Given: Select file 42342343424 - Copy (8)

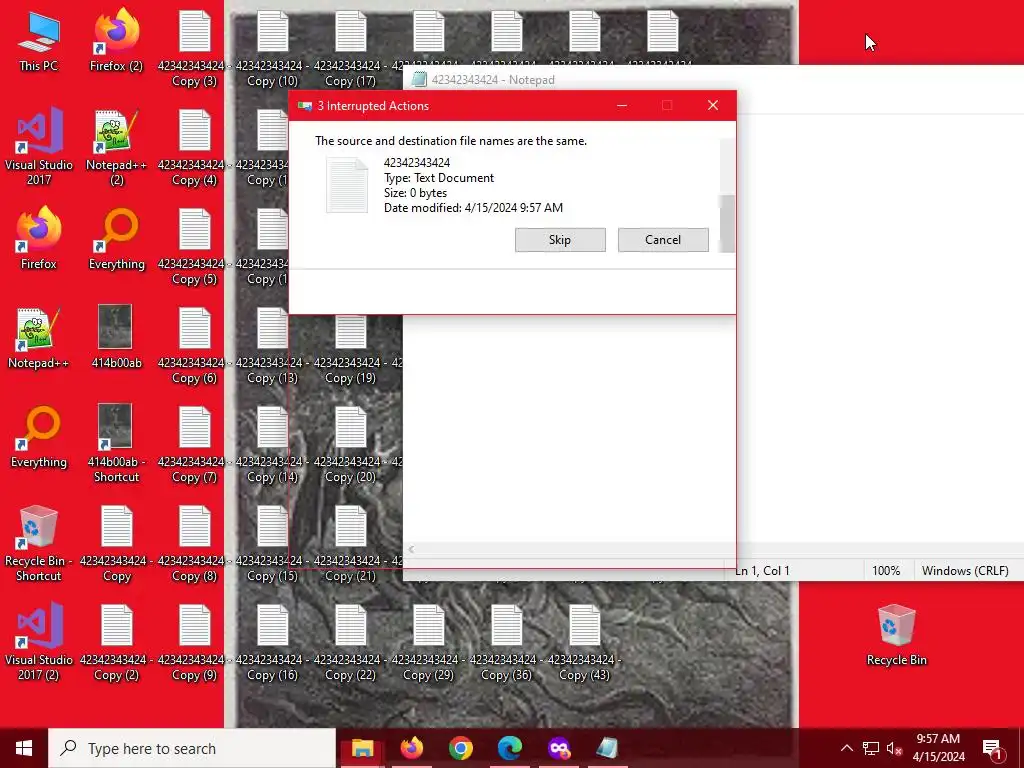Looking at the screenshot, I should tap(194, 544).
